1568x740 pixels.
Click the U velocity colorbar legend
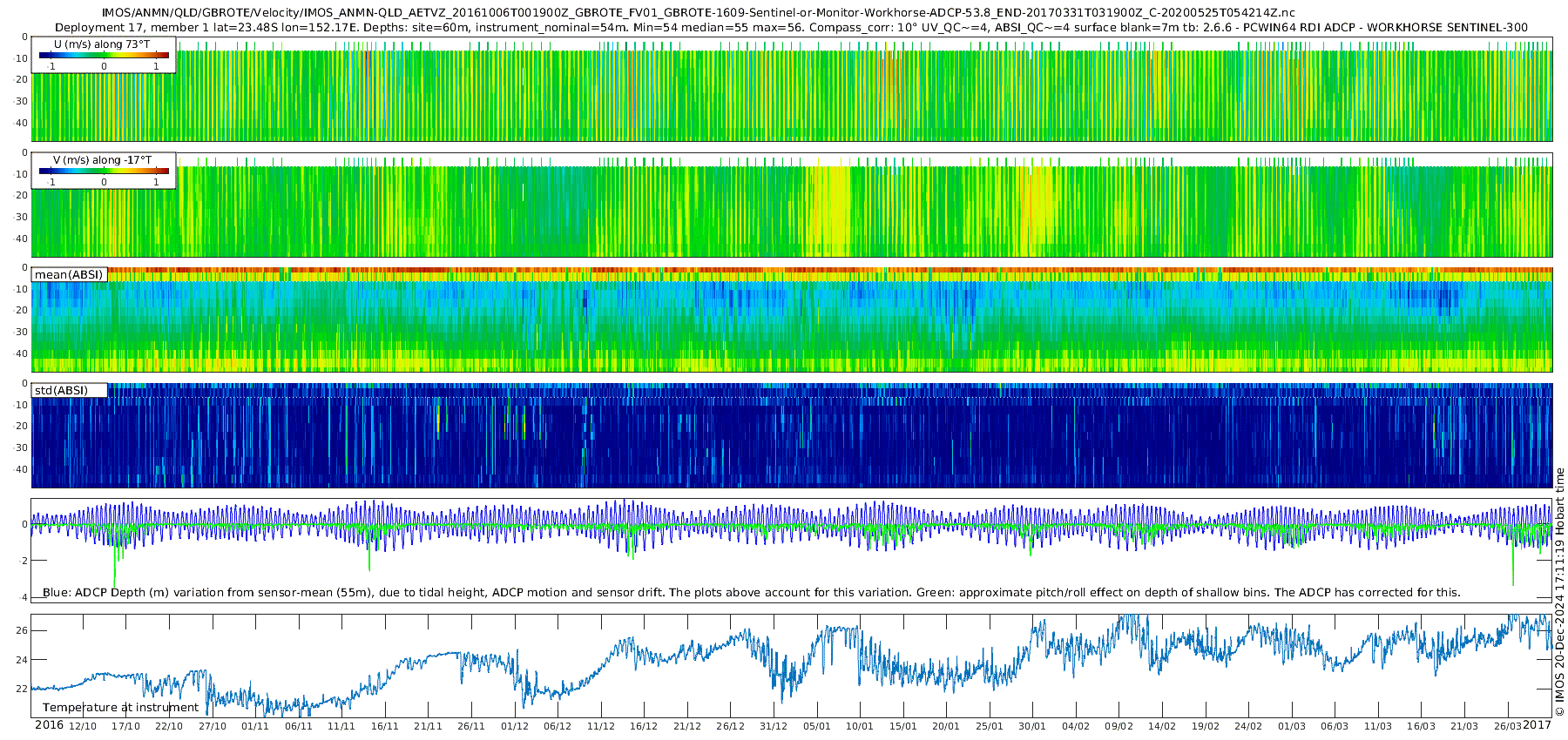click(x=104, y=56)
